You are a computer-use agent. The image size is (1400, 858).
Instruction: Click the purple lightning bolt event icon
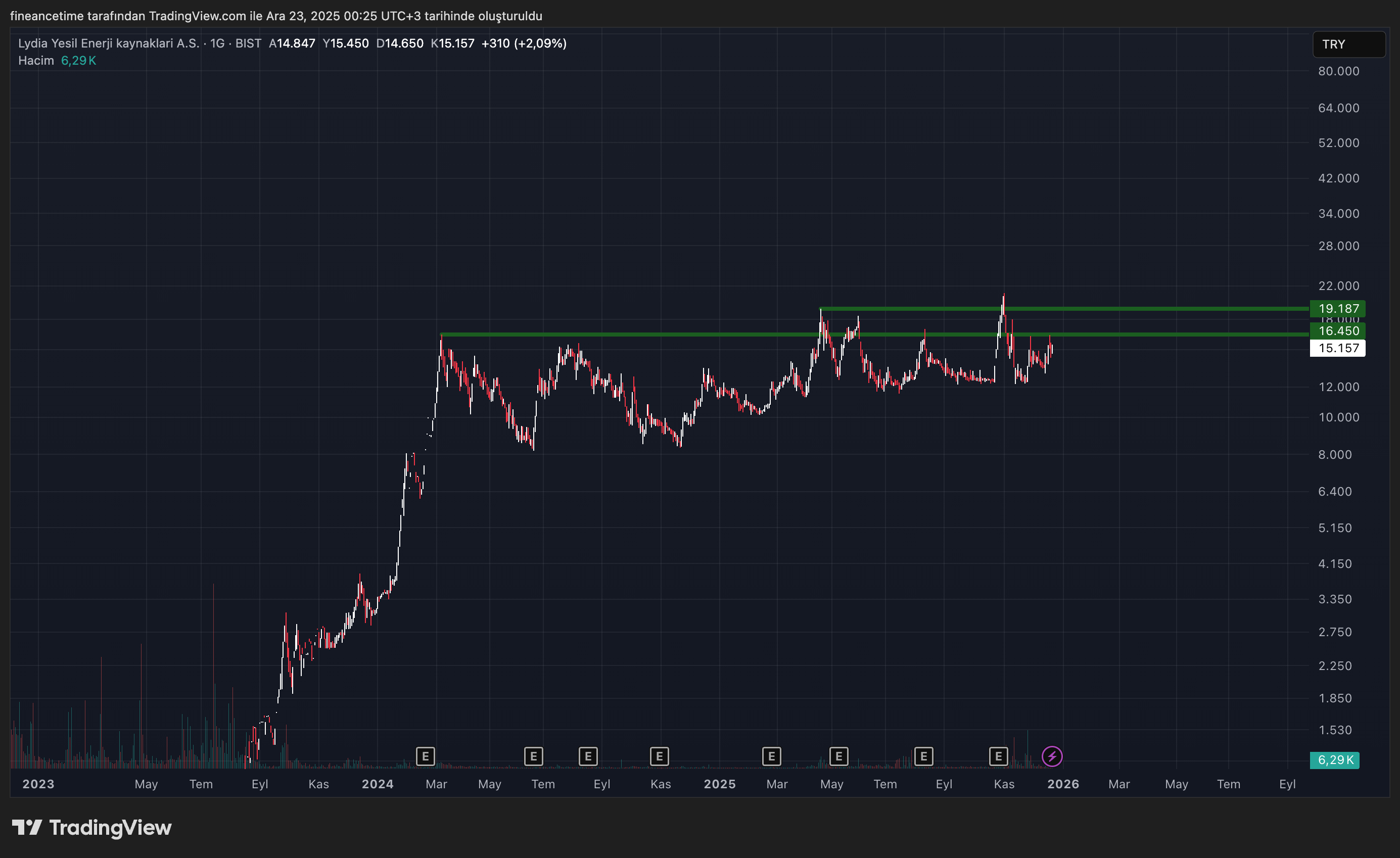click(1052, 756)
